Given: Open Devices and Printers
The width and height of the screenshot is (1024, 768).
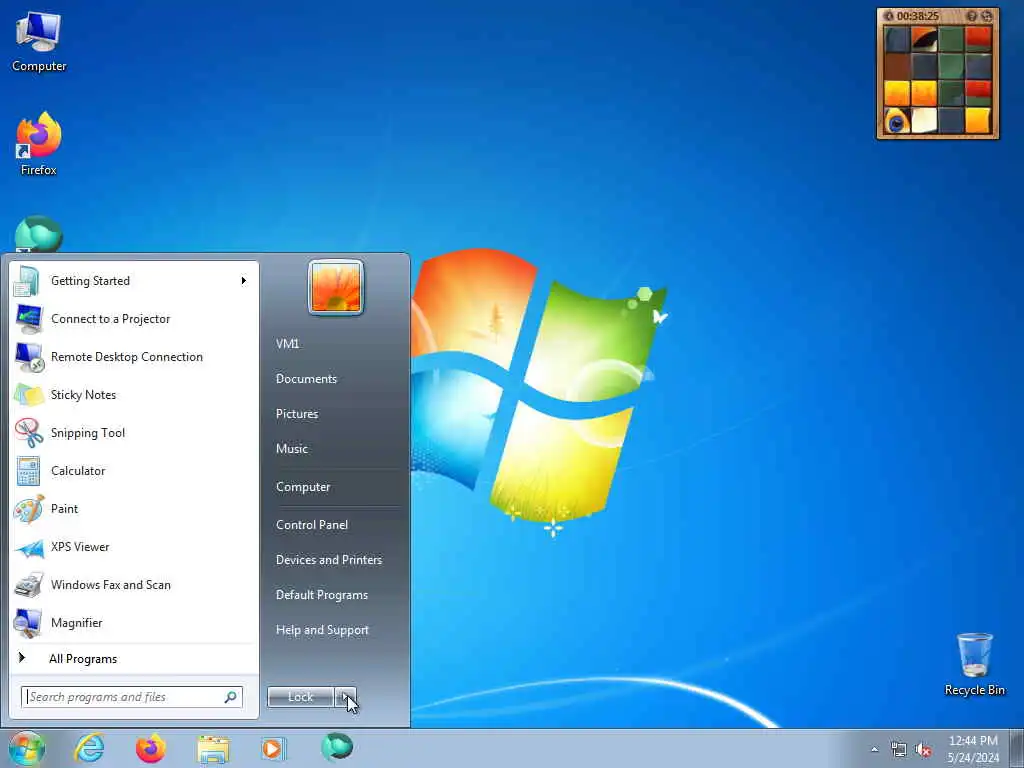Looking at the screenshot, I should click(x=328, y=560).
